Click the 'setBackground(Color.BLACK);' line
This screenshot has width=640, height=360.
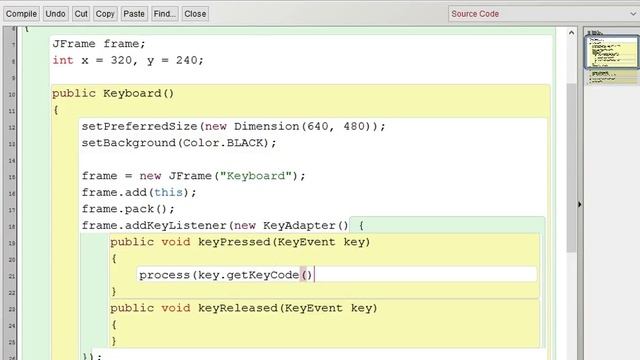[179, 143]
